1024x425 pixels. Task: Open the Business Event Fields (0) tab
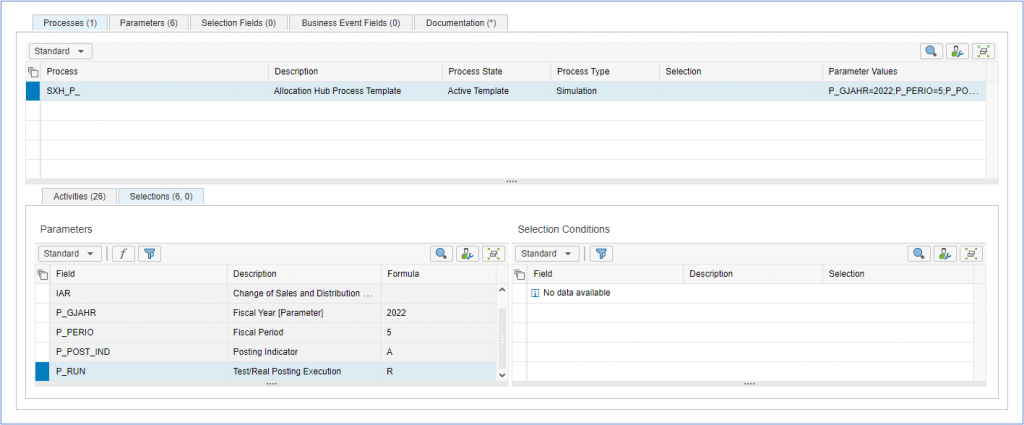[x=351, y=23]
